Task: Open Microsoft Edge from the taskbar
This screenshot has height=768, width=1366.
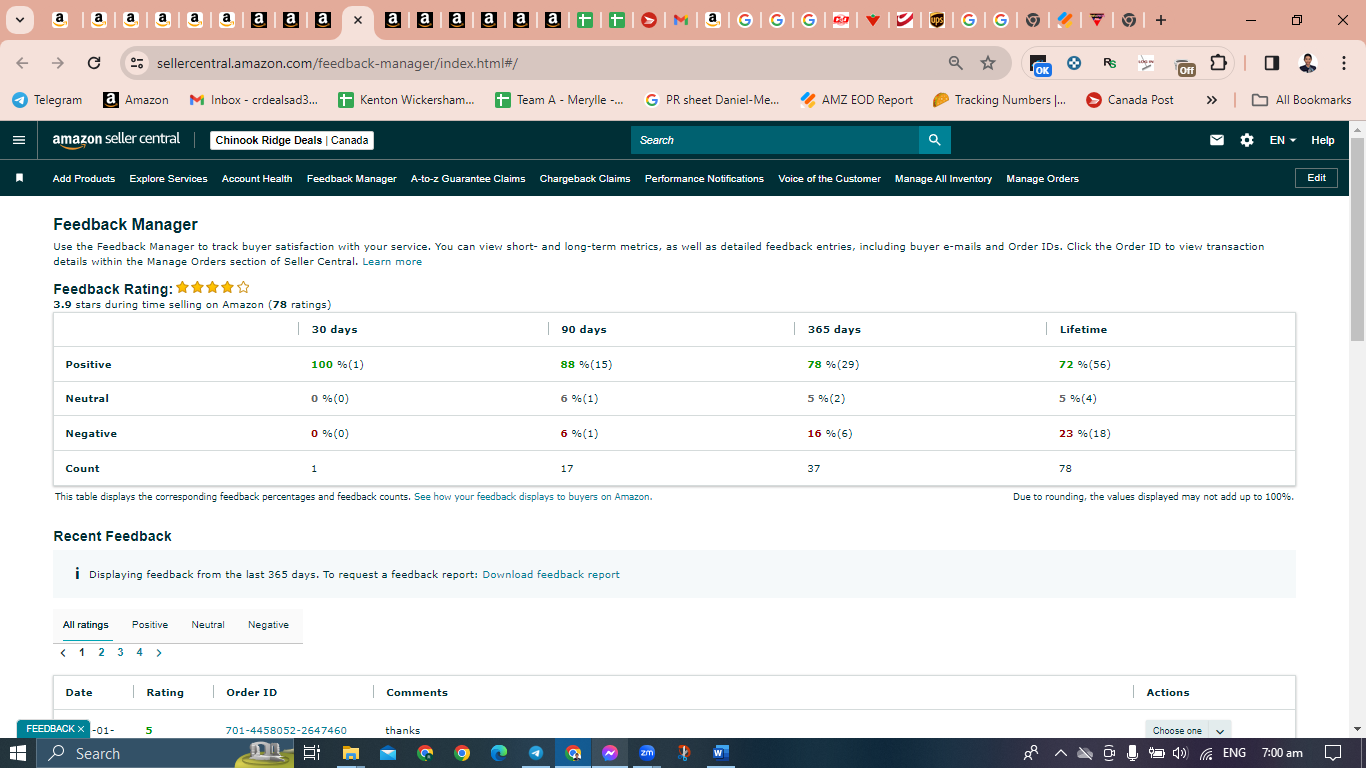Action: (499, 753)
